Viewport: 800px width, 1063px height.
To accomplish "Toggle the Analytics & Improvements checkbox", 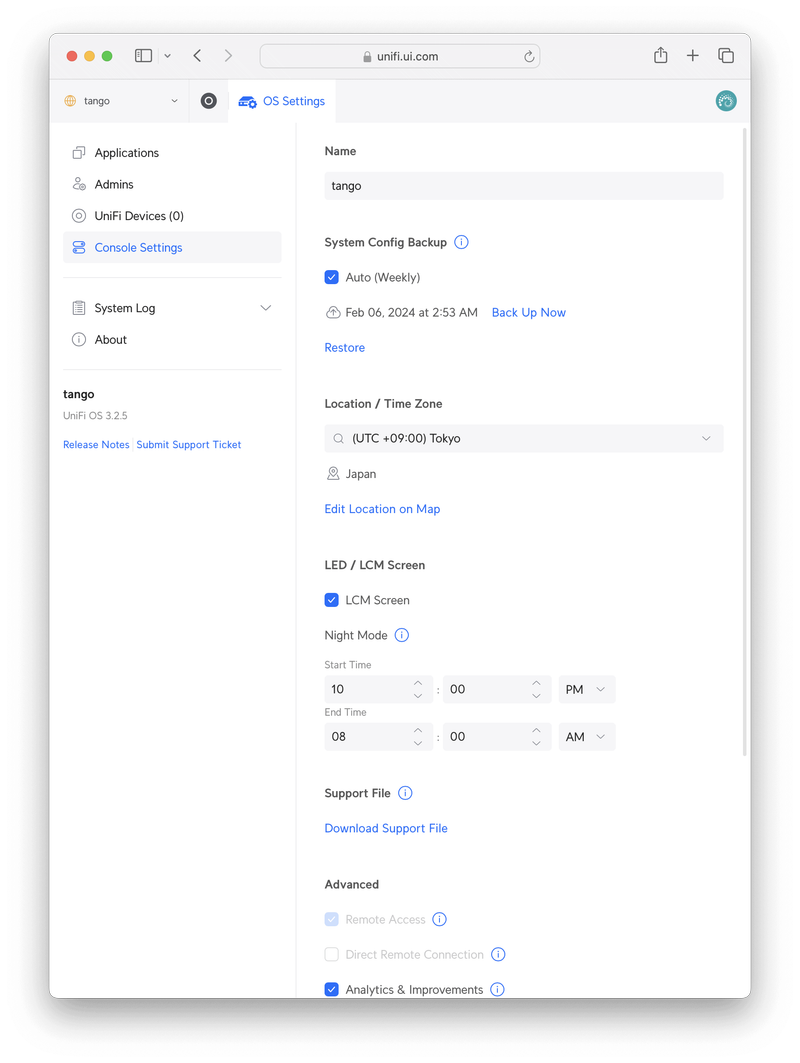I will 332,989.
